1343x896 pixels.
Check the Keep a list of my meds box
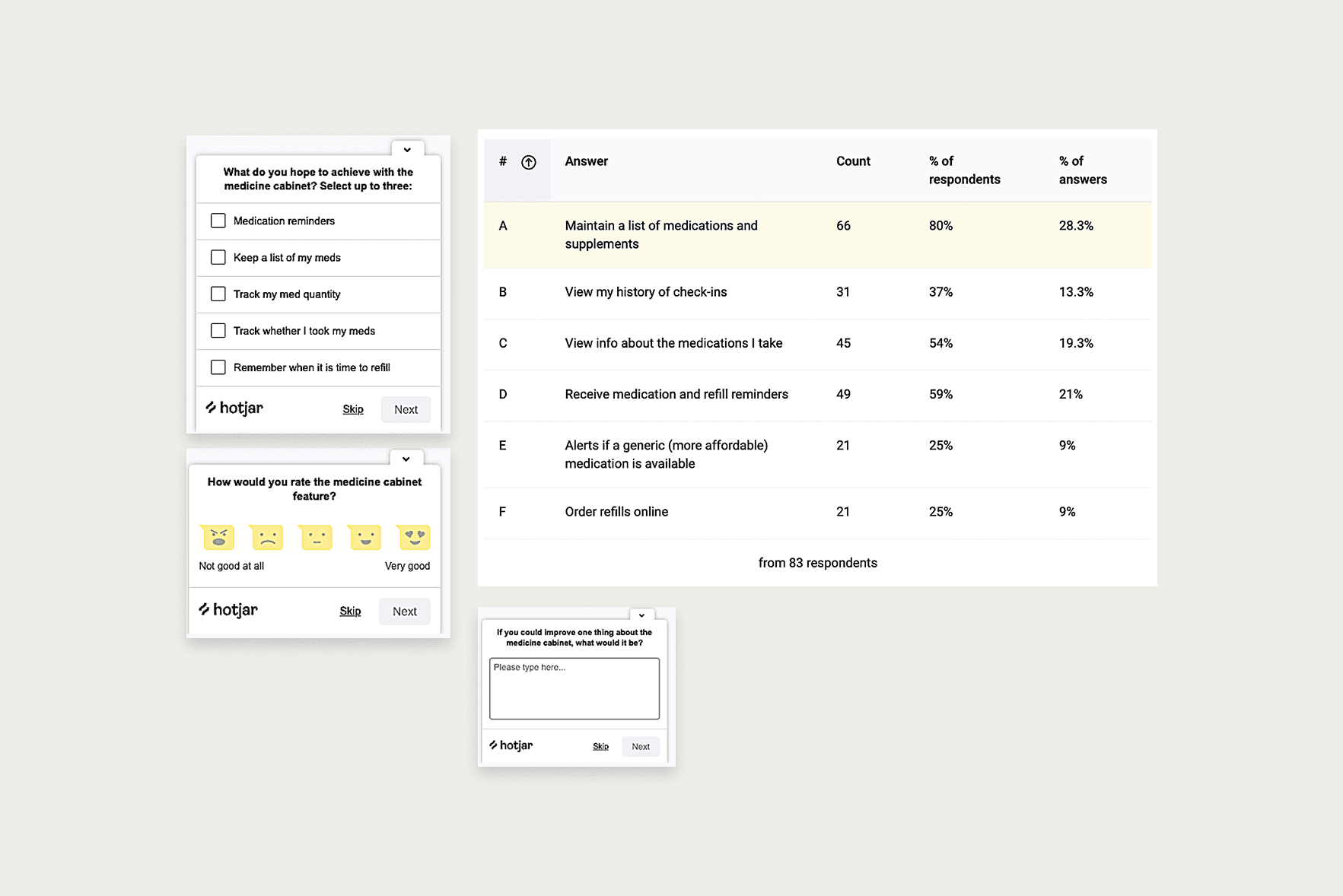click(x=218, y=257)
